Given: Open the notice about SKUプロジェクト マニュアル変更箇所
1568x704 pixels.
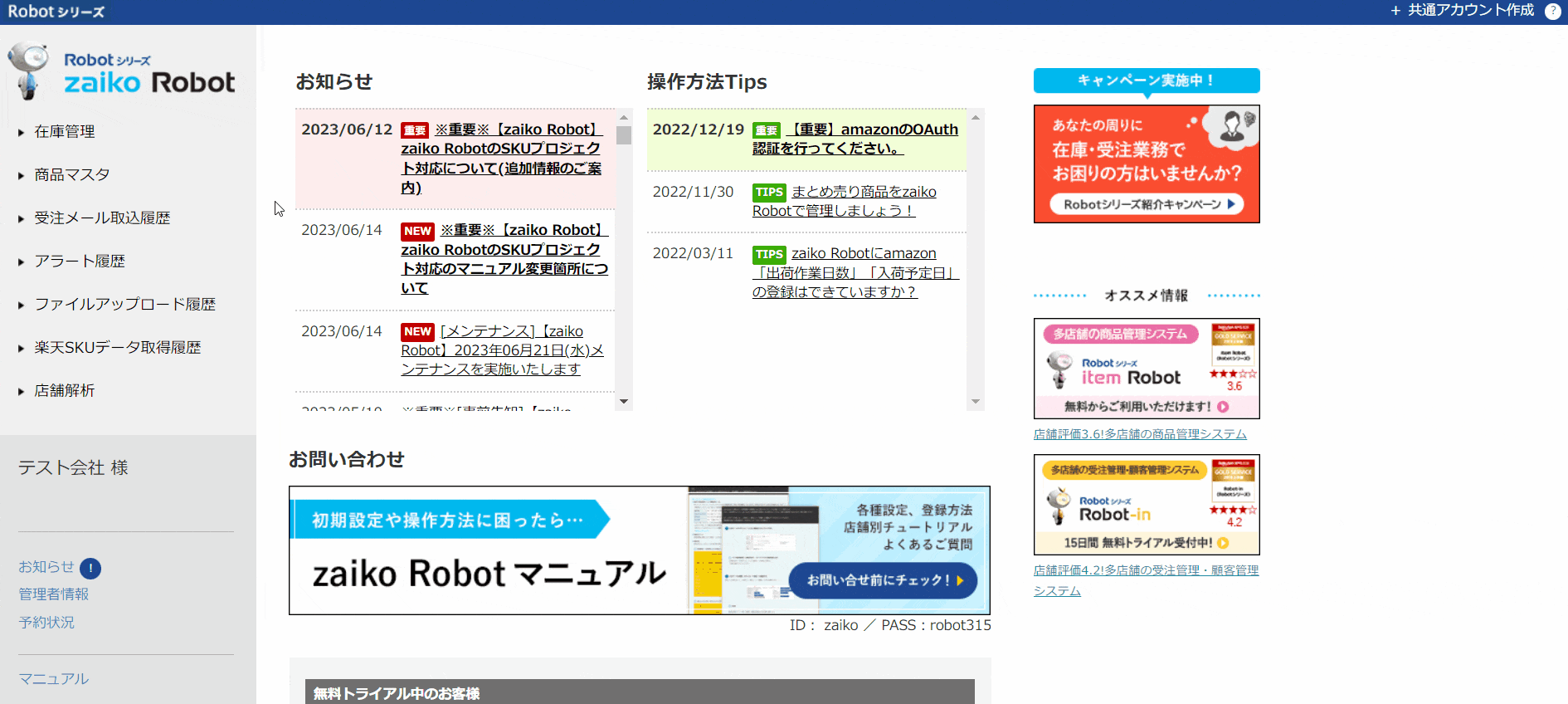Looking at the screenshot, I should [504, 259].
